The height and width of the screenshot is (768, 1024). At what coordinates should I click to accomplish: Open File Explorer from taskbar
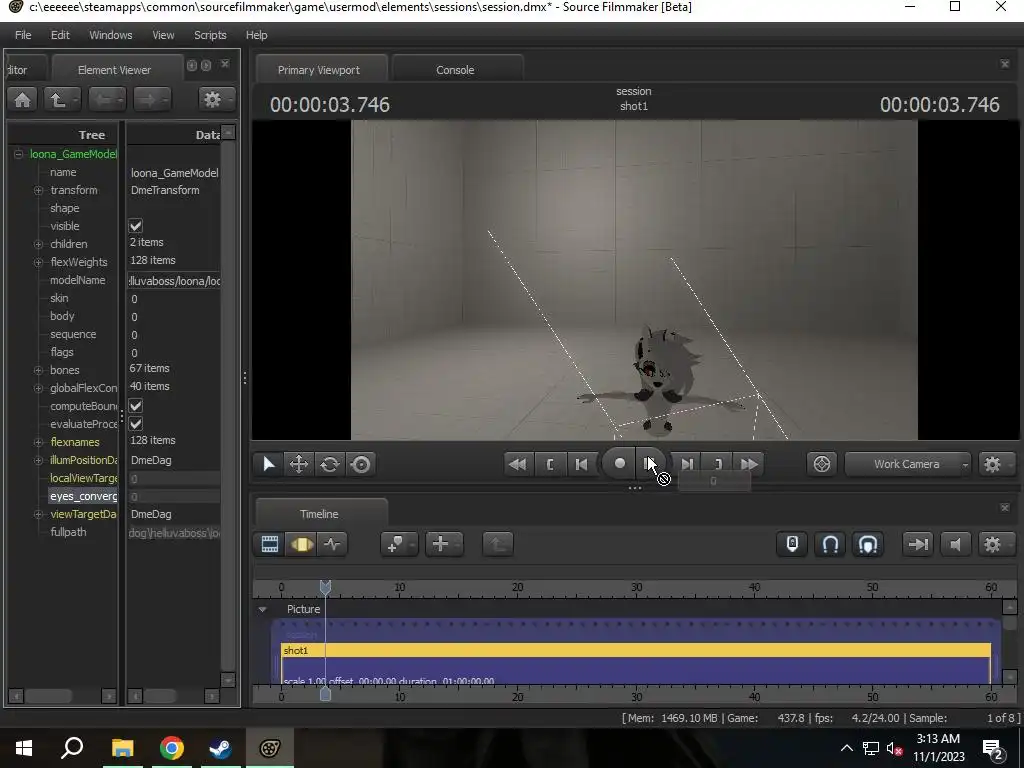pyautogui.click(x=122, y=748)
